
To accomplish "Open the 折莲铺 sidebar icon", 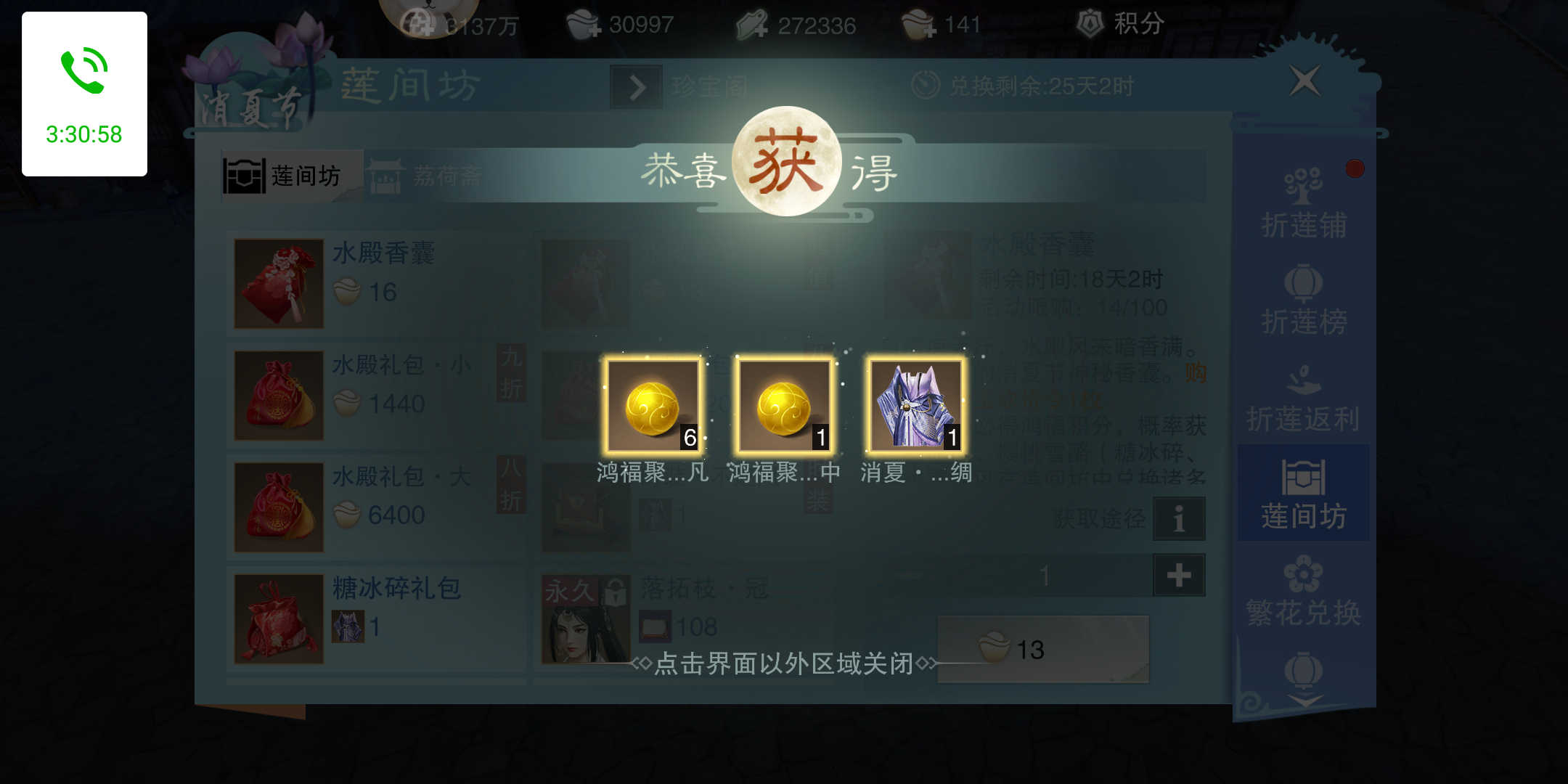I will (1304, 203).
